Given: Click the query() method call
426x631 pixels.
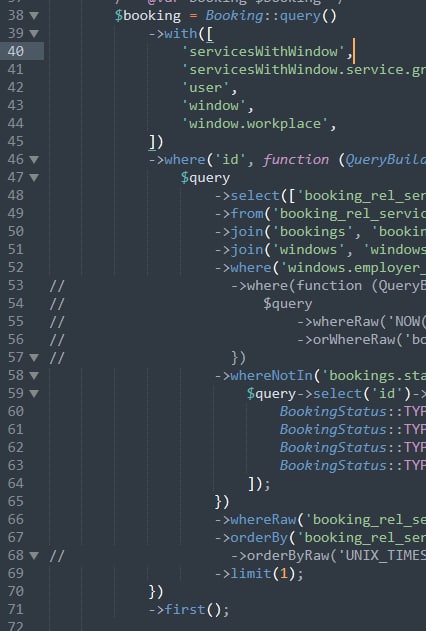Looking at the screenshot, I should coord(308,16).
